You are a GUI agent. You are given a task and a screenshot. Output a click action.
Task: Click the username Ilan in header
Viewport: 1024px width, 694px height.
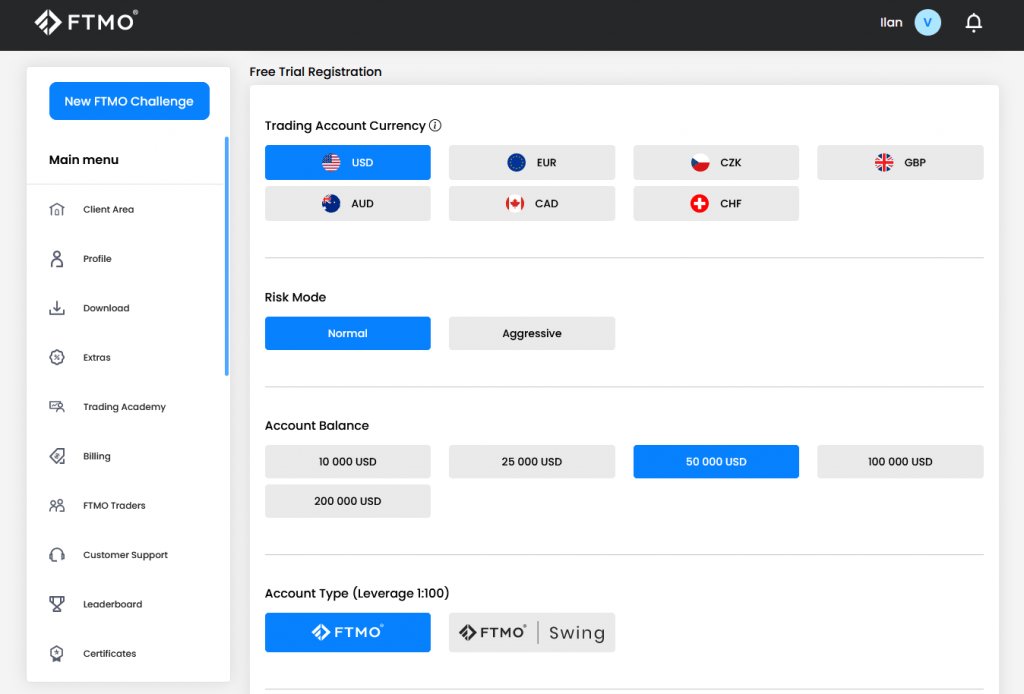(890, 23)
